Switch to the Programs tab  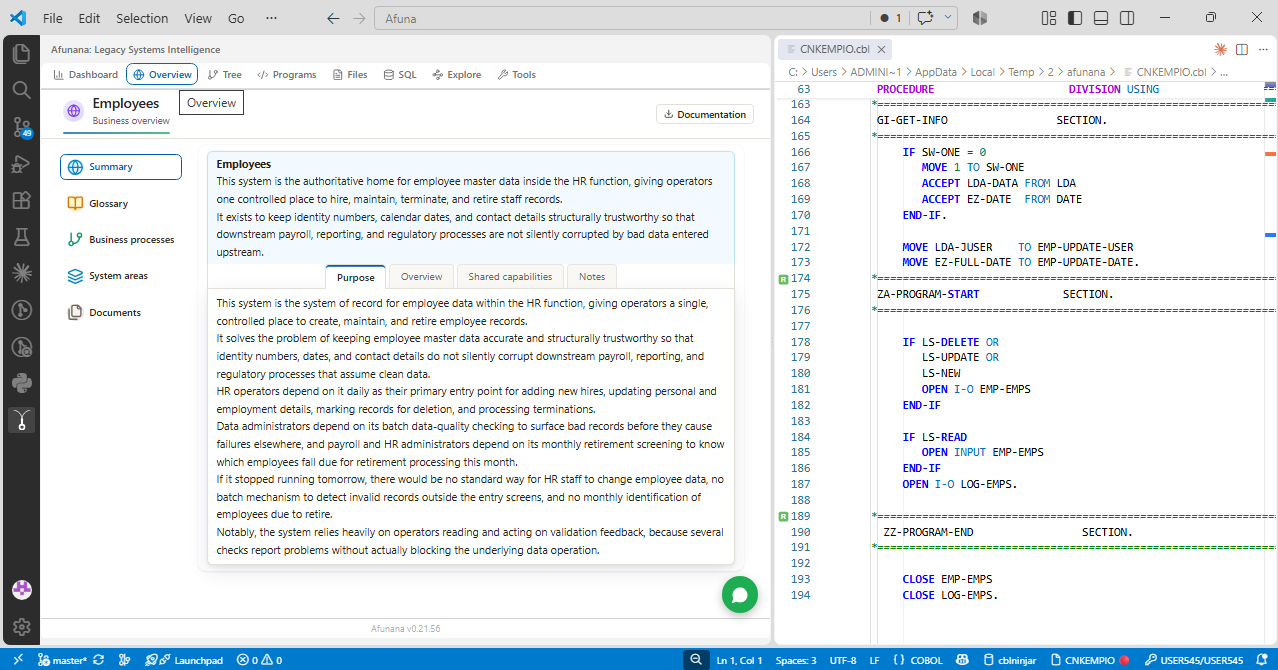click(286, 75)
